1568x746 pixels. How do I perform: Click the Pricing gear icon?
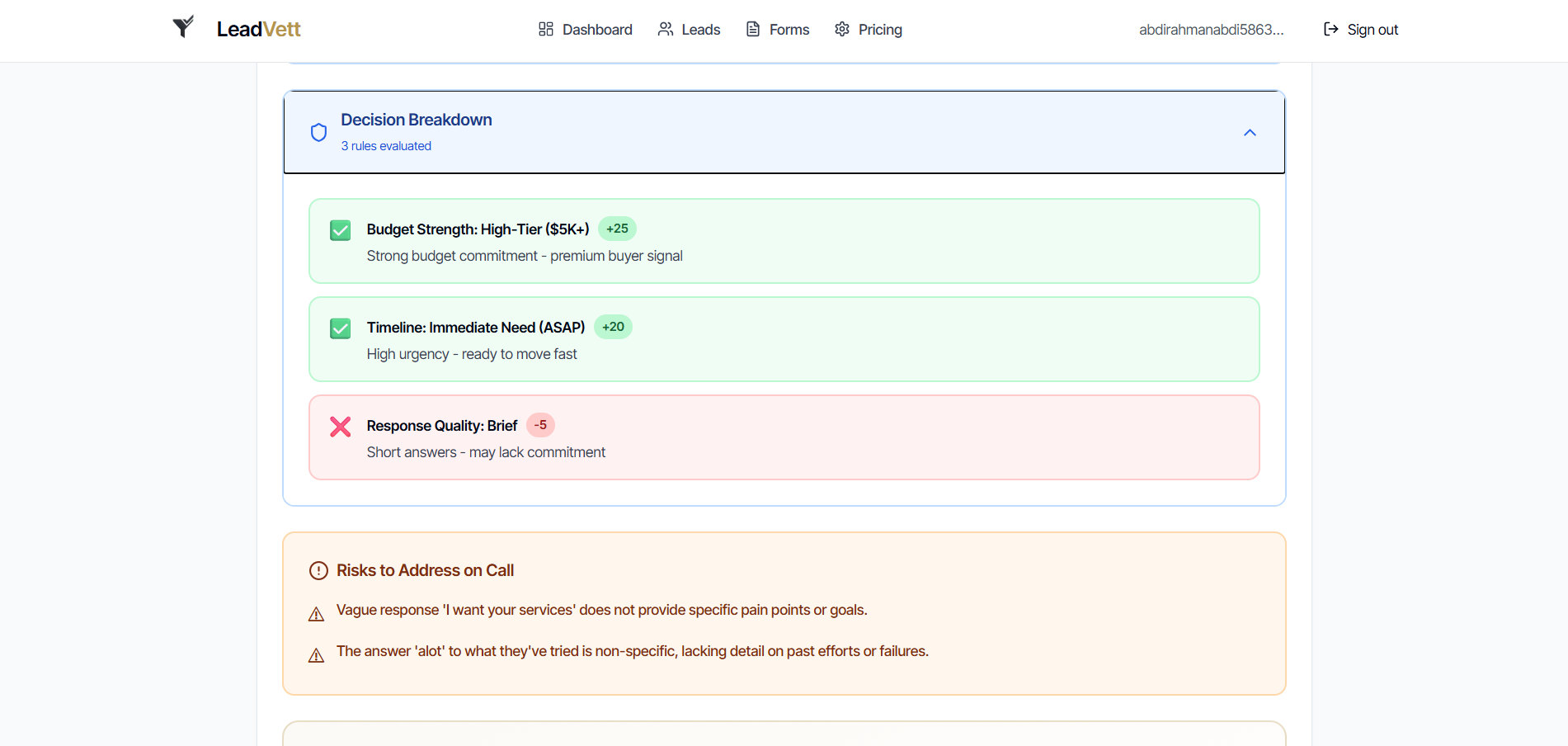(x=842, y=30)
